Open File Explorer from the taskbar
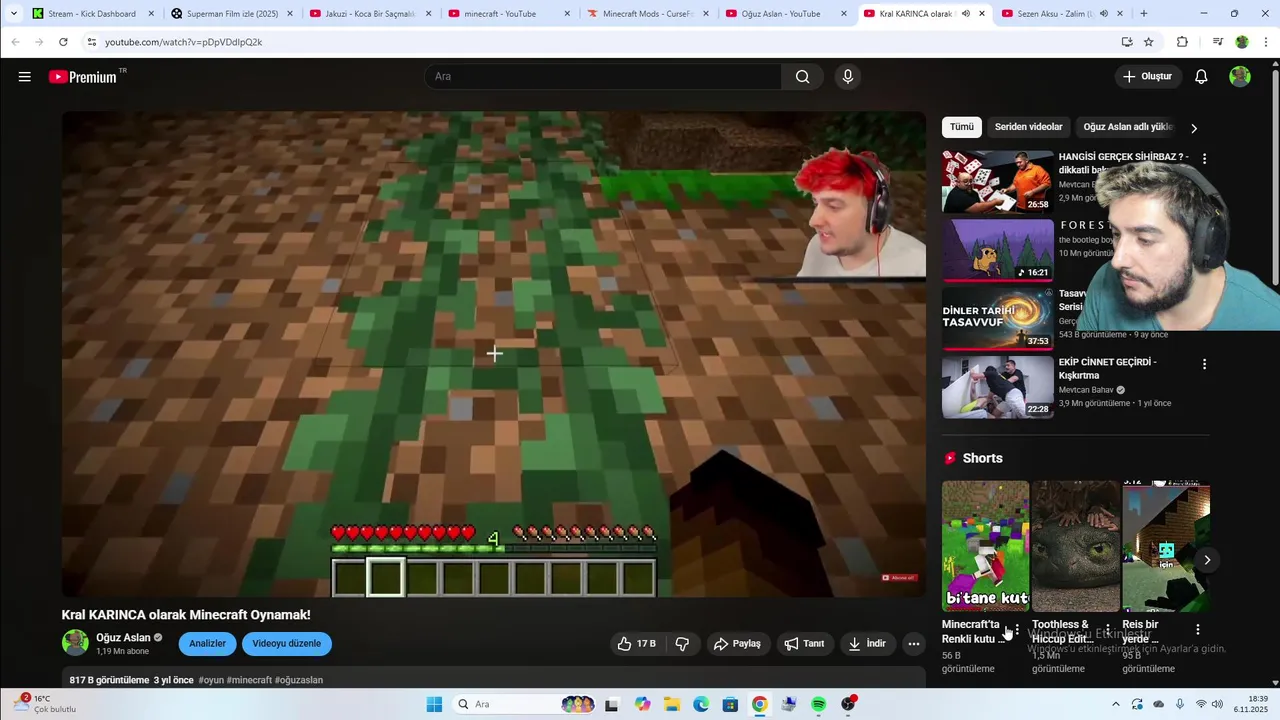This screenshot has height=720, width=1280. pyautogui.click(x=672, y=704)
